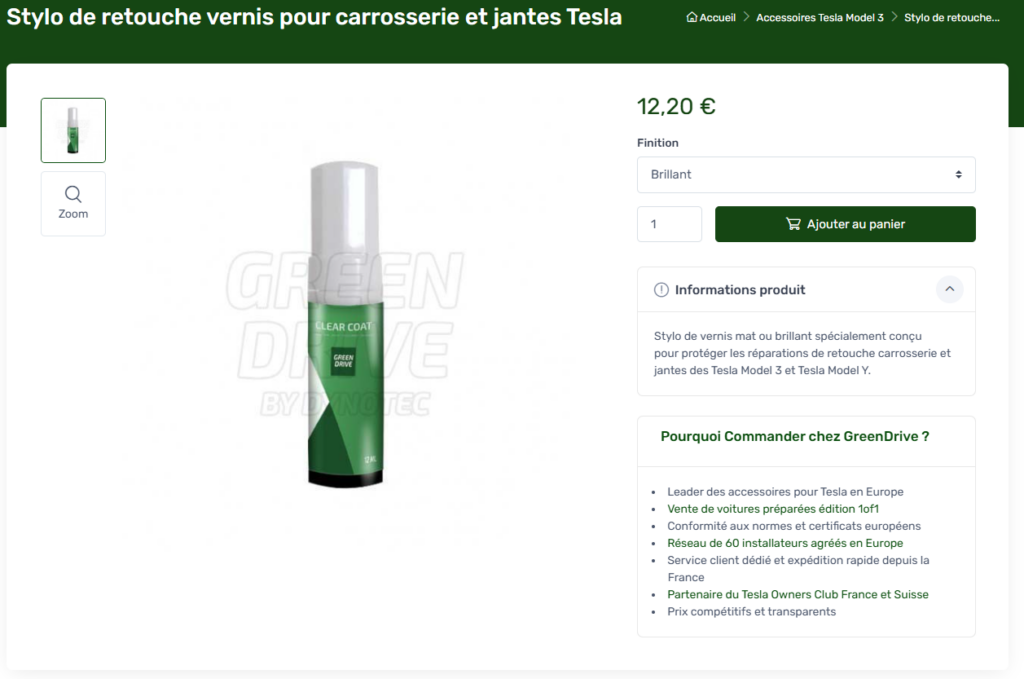
Task: Go to Accueil in the breadcrumb
Action: point(717,18)
